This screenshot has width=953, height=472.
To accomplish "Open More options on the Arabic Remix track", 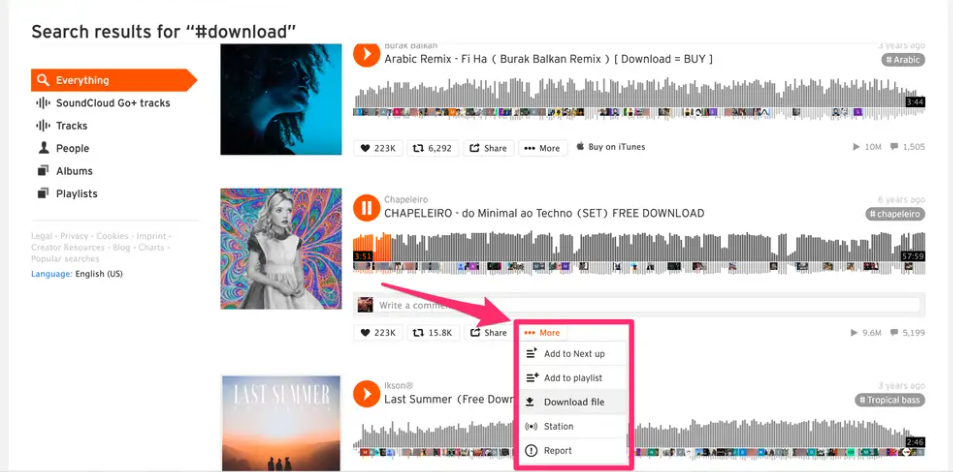I will (x=543, y=148).
